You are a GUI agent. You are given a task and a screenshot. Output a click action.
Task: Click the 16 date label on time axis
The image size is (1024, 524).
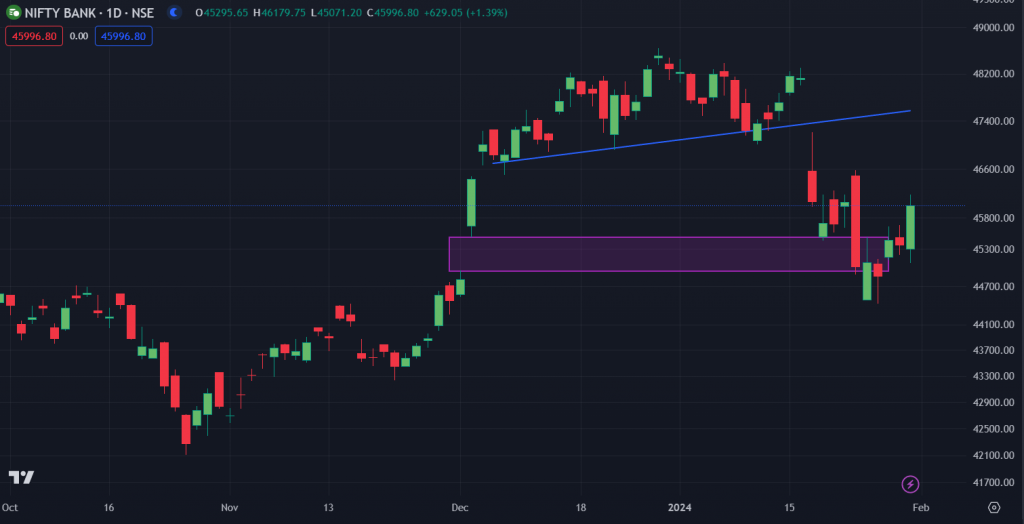[108, 507]
